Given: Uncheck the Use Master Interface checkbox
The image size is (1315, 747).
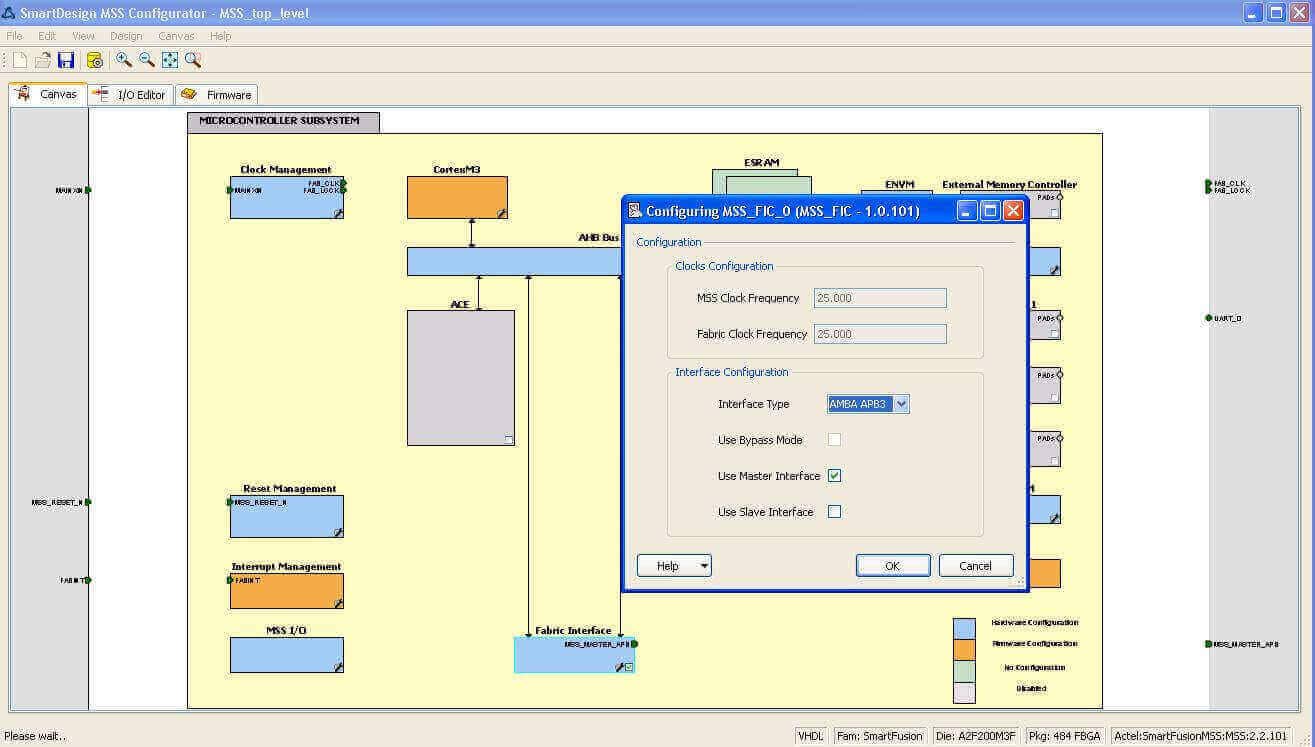Looking at the screenshot, I should (834, 476).
